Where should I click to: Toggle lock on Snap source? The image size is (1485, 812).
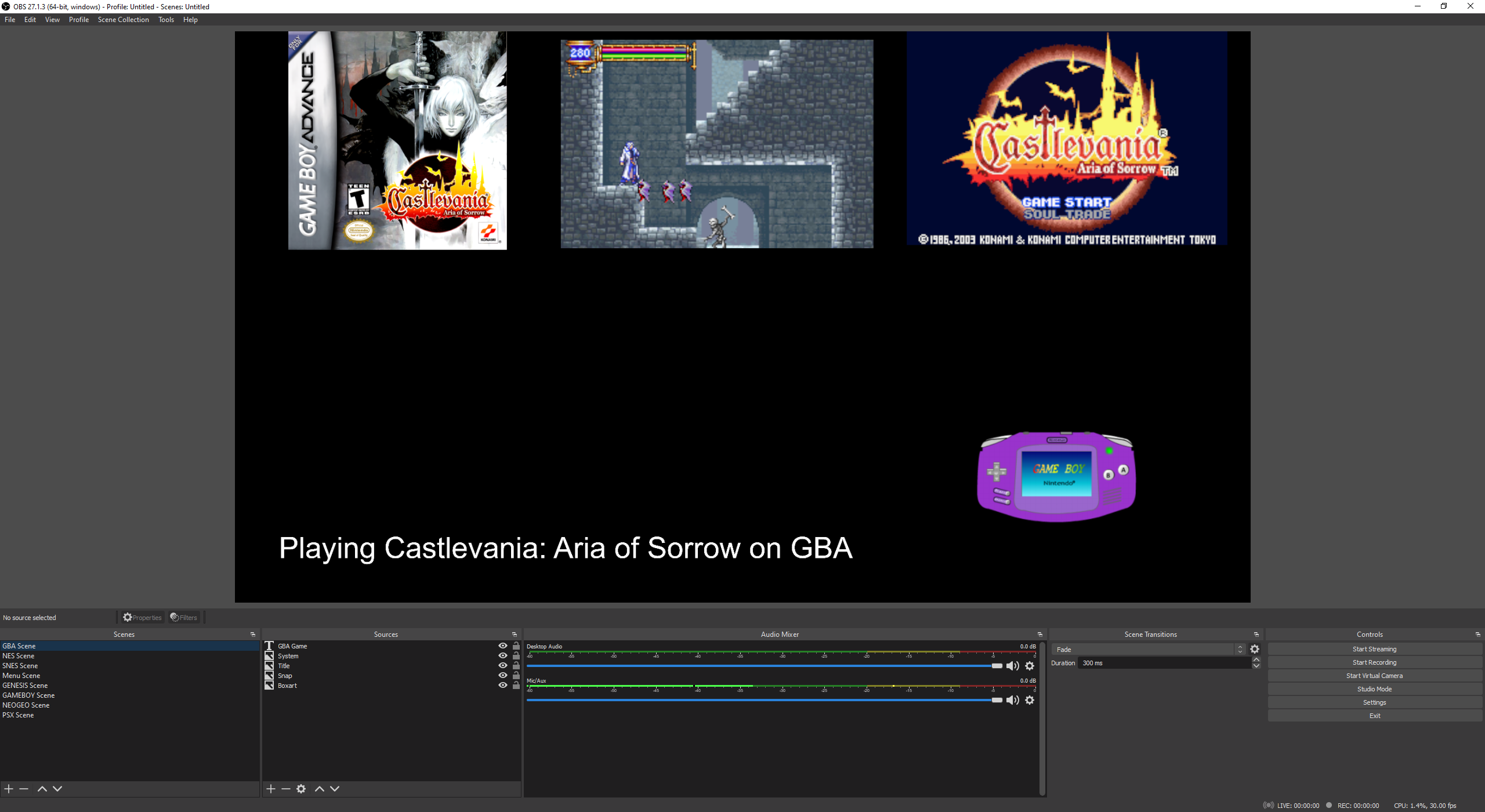(516, 675)
